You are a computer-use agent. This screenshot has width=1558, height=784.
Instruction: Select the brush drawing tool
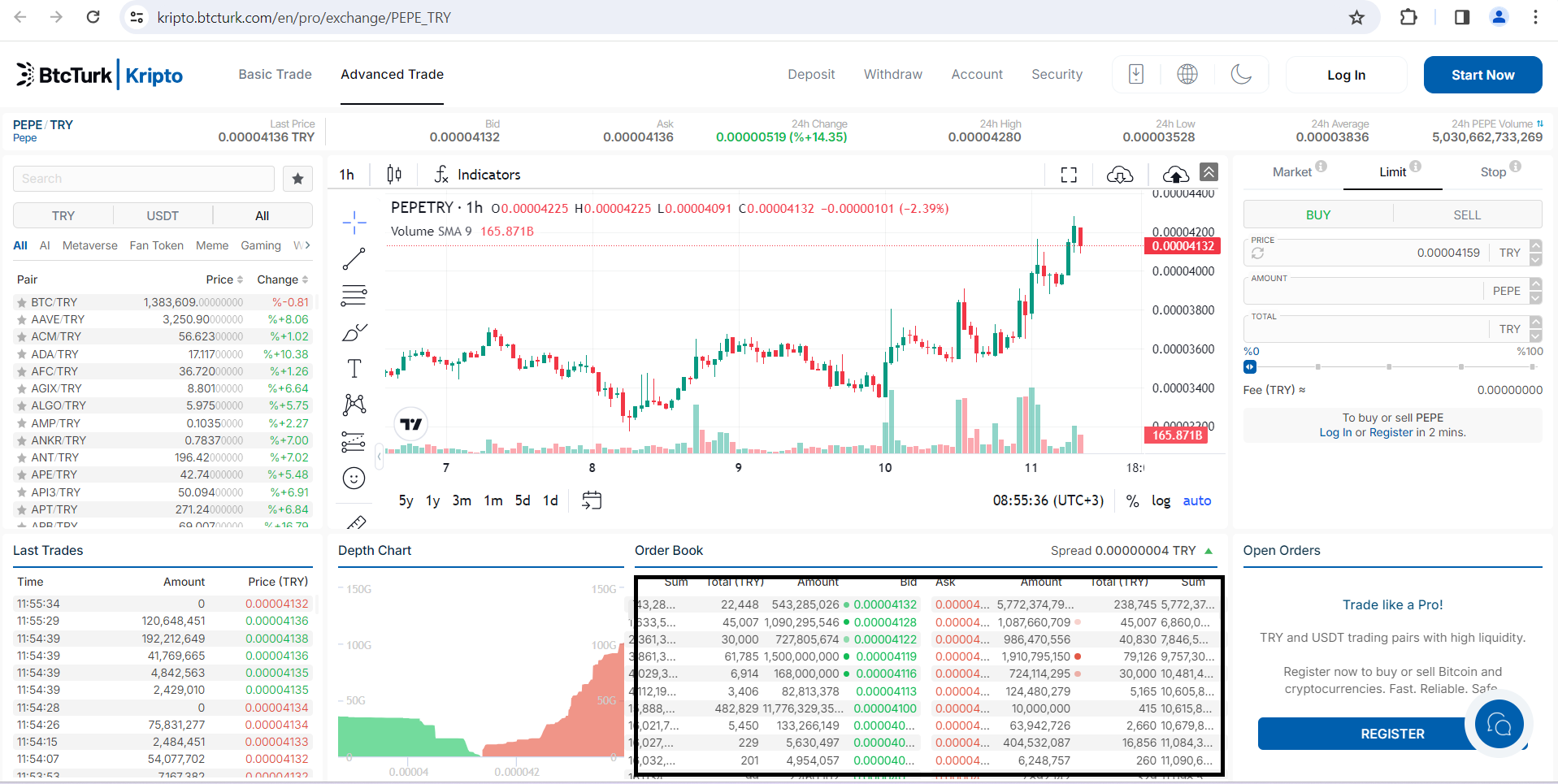pyautogui.click(x=354, y=332)
